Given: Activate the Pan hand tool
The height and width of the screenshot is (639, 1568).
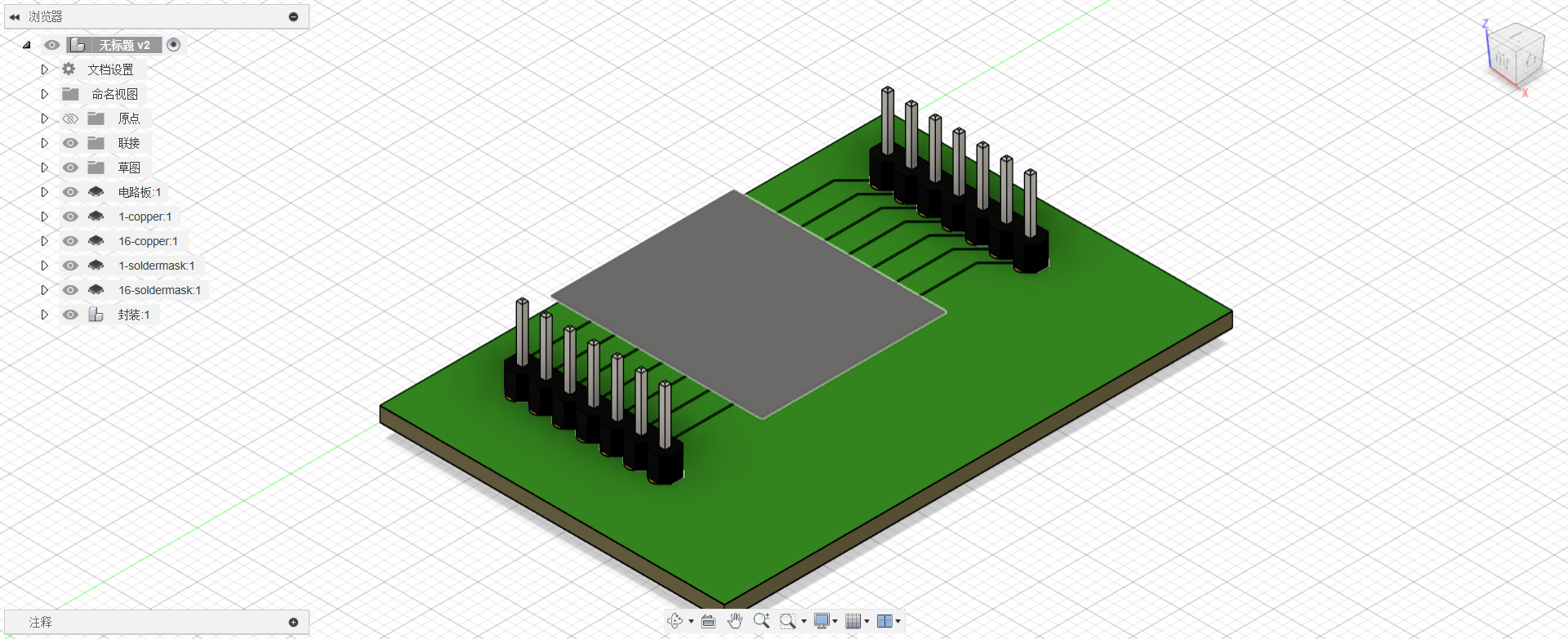Looking at the screenshot, I should (x=735, y=621).
